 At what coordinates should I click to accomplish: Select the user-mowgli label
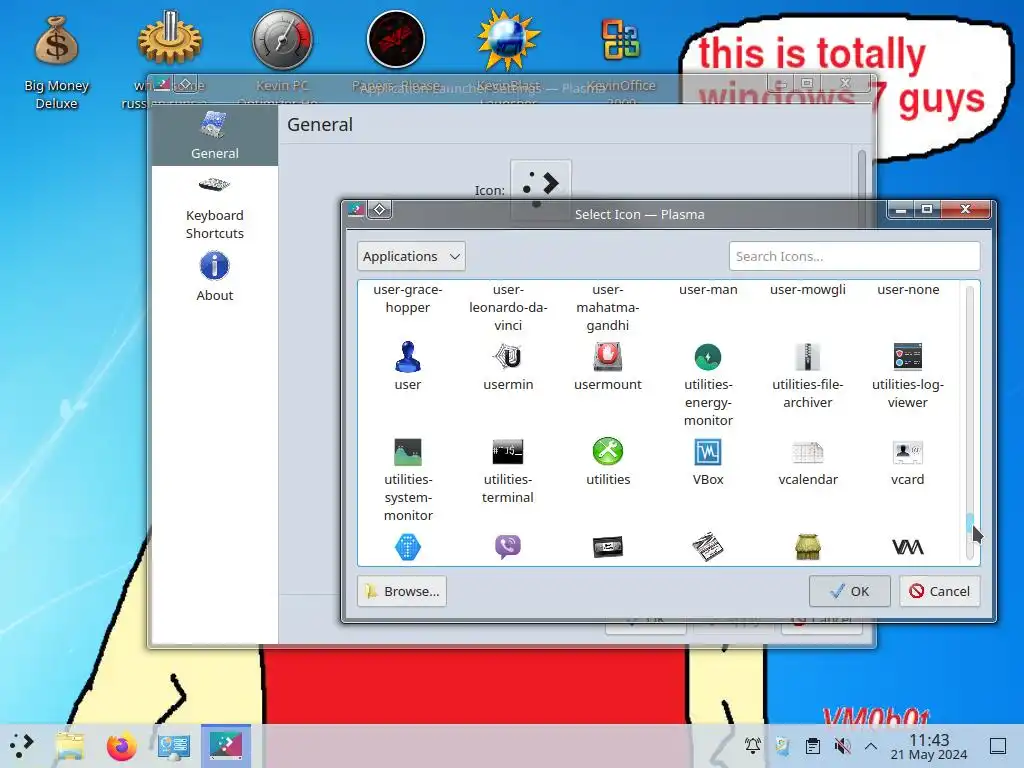click(808, 289)
